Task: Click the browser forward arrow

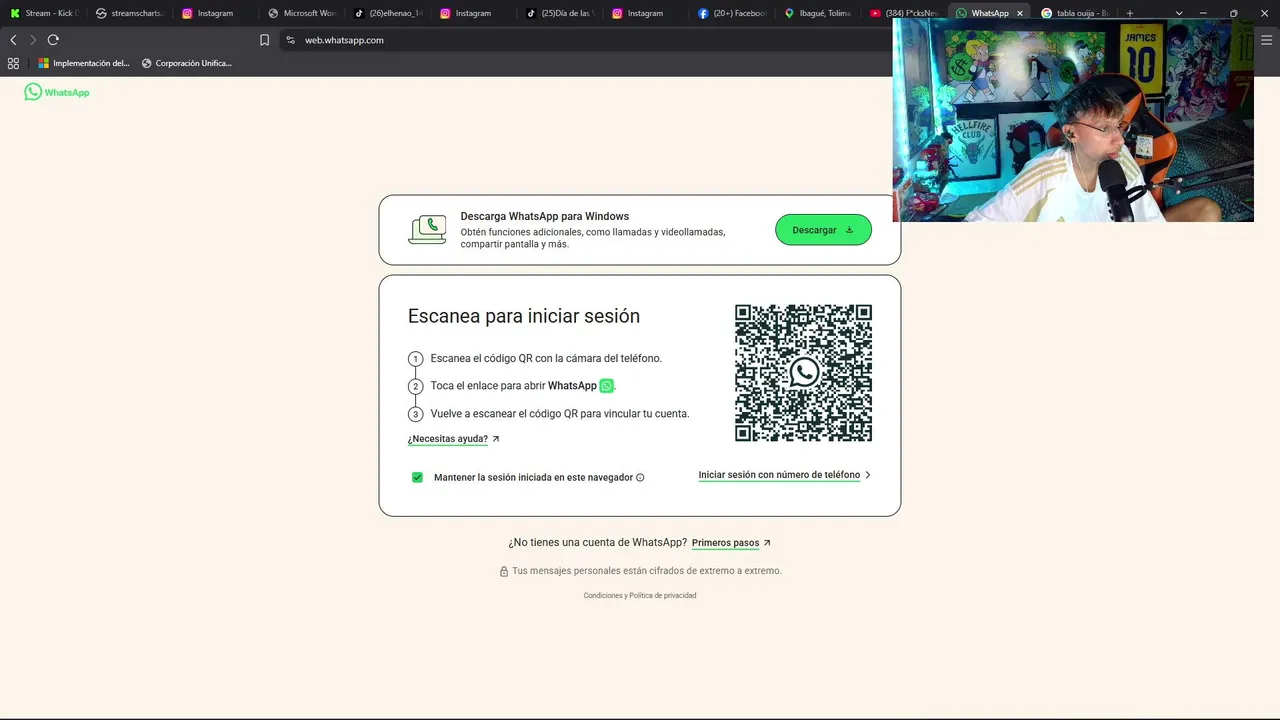Action: [32, 40]
